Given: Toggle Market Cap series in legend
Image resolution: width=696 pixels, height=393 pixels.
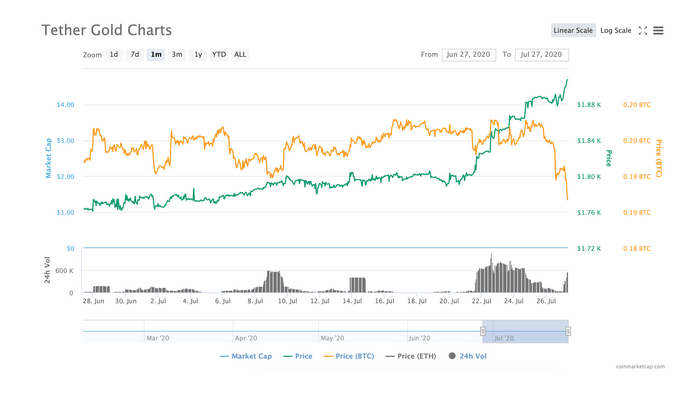Looking at the screenshot, I should pyautogui.click(x=246, y=356).
